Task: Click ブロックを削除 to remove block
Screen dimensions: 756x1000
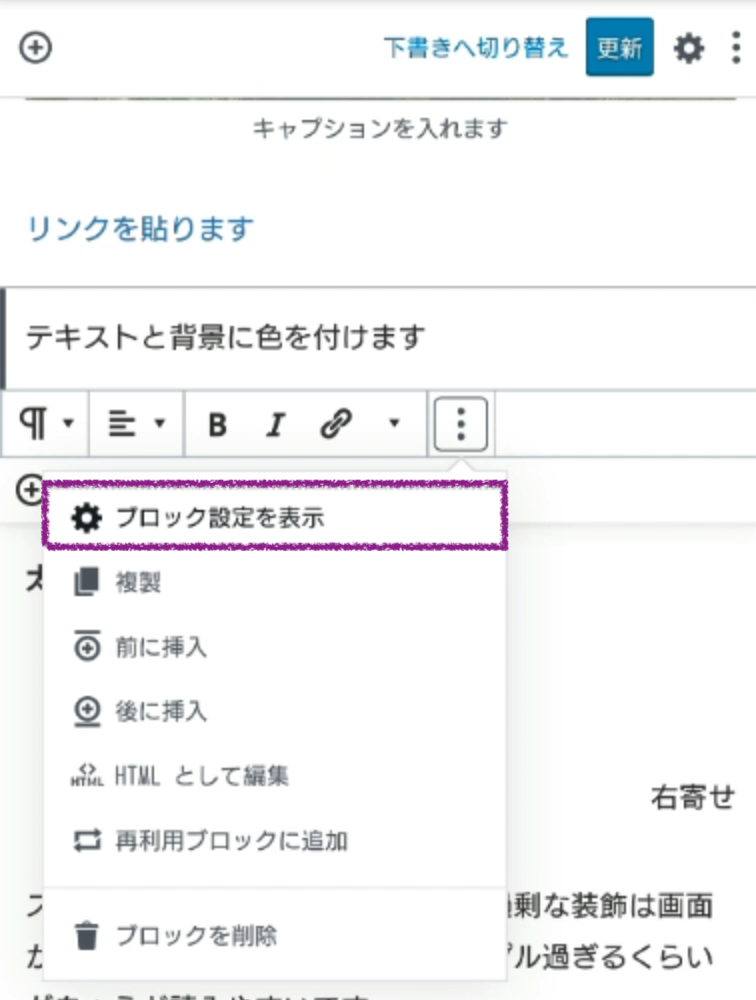Action: pos(195,936)
